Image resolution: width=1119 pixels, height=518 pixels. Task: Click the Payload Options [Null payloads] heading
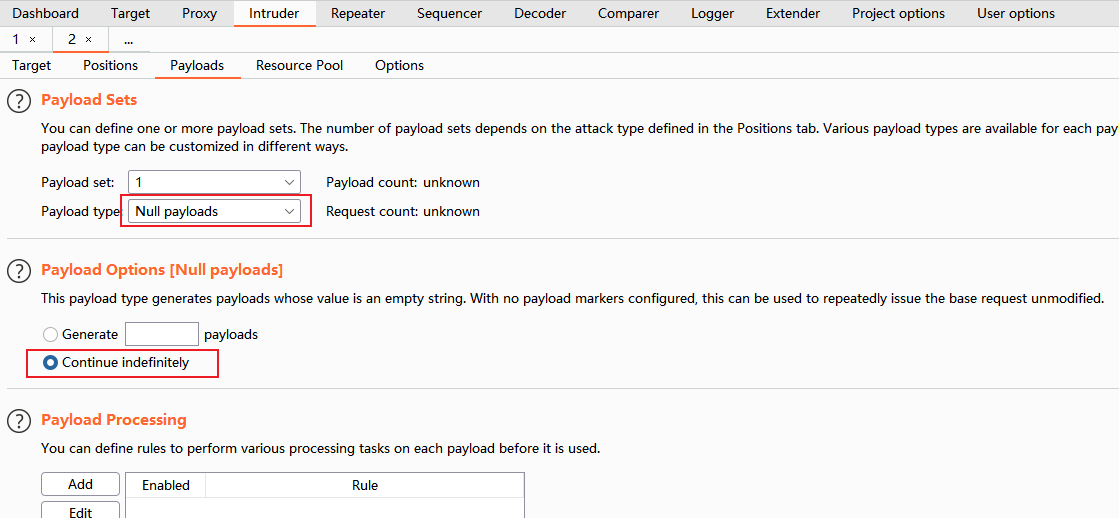click(x=162, y=270)
